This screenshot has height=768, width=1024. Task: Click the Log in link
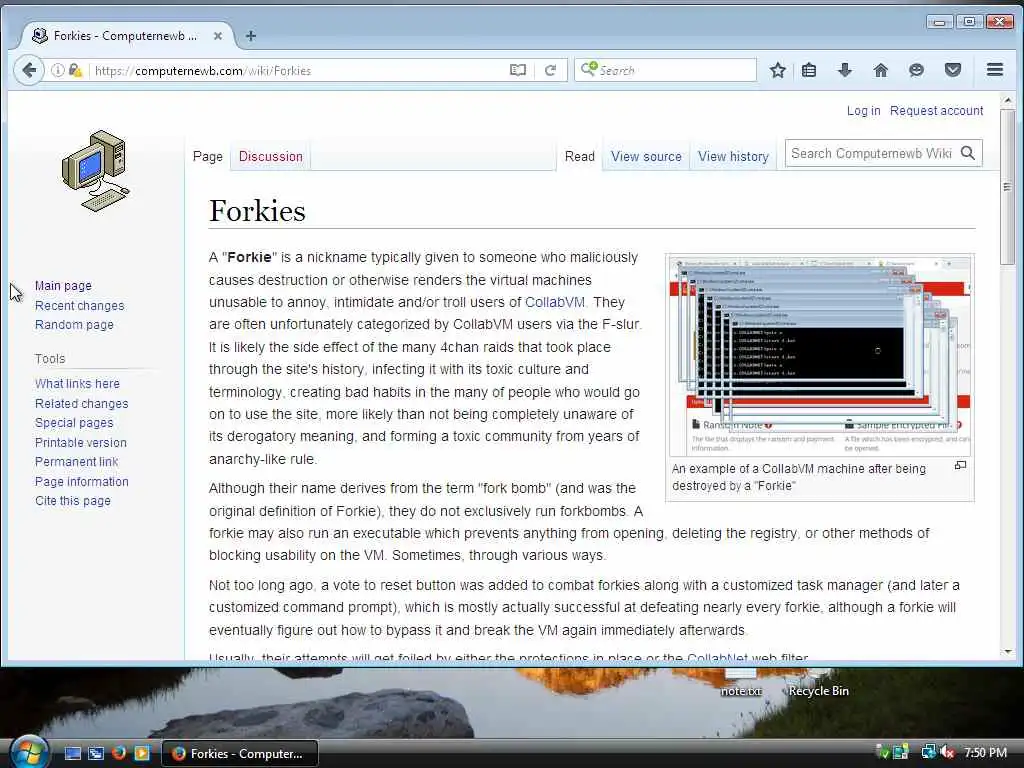(x=863, y=111)
